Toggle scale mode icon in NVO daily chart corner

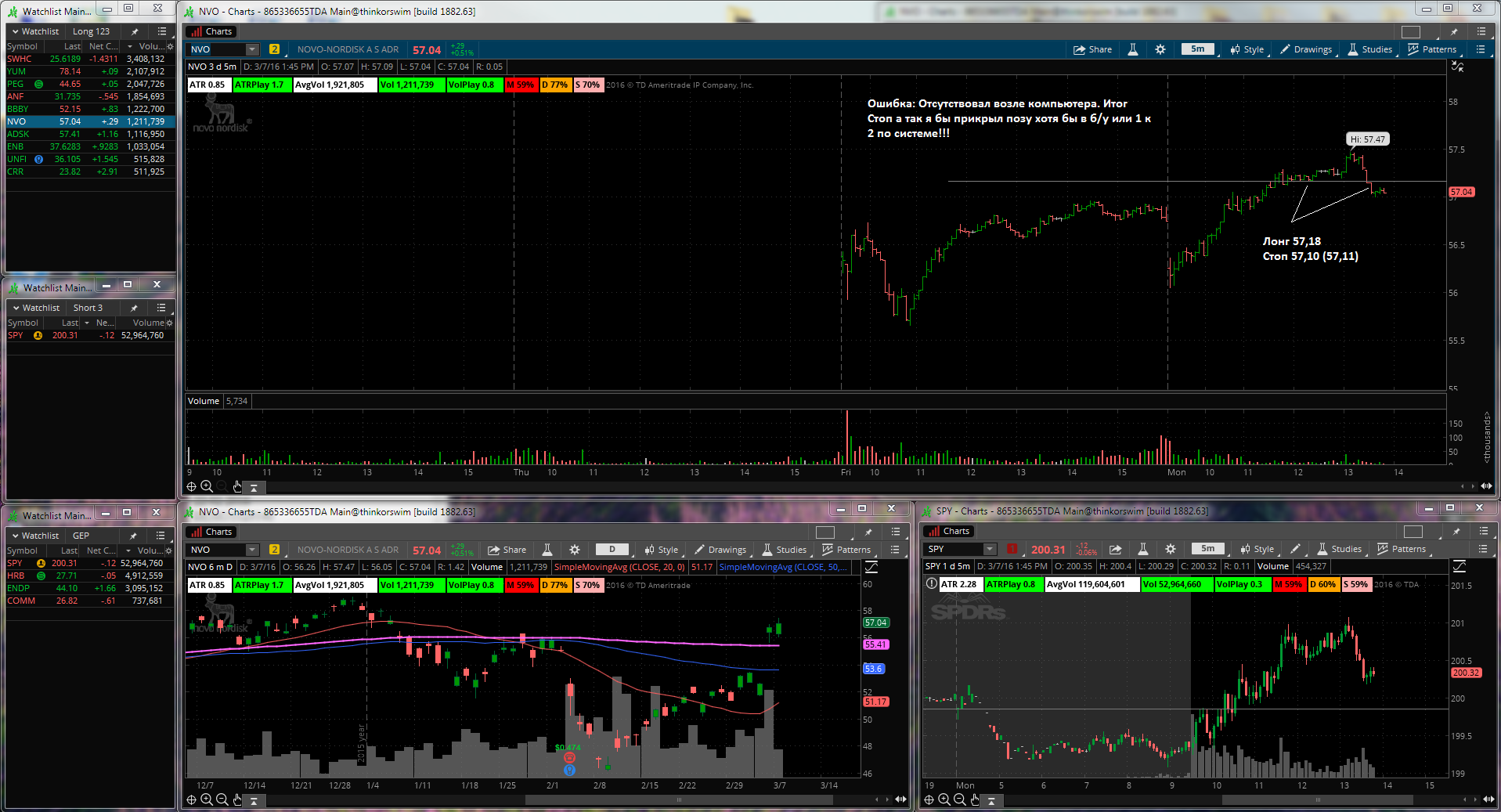click(x=871, y=567)
